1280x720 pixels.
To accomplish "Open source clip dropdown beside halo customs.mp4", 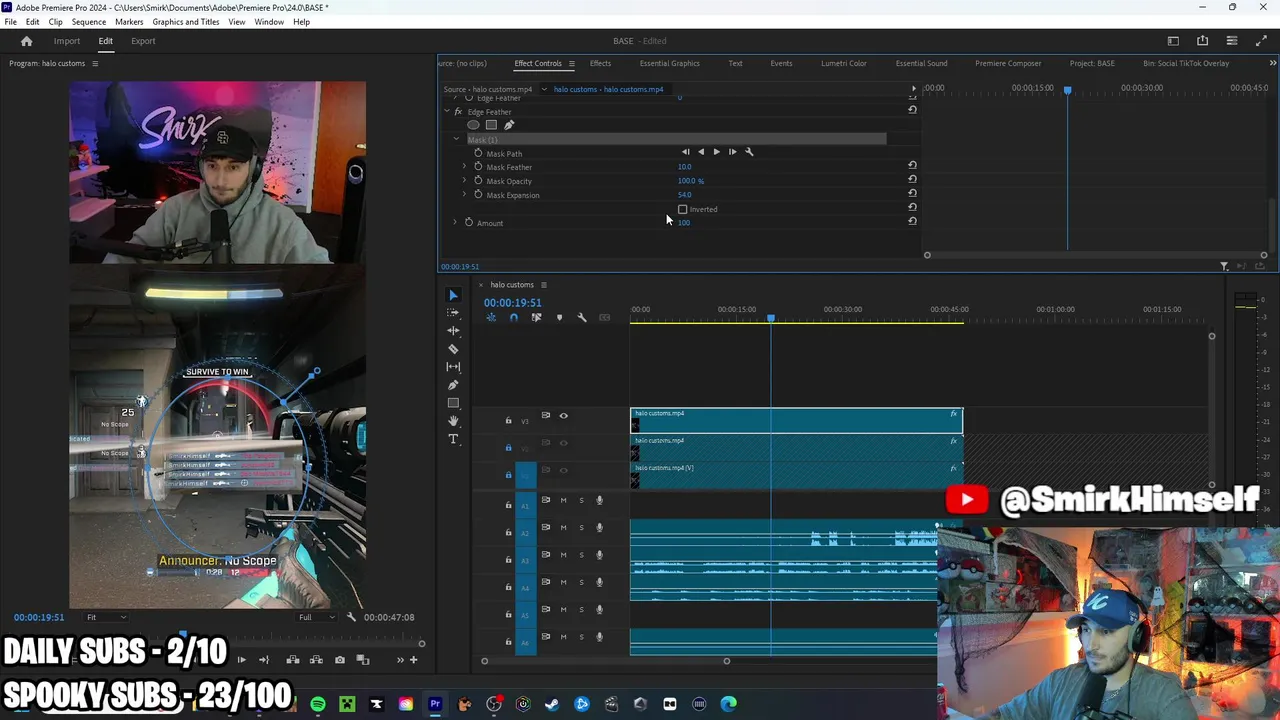I will pos(544,89).
